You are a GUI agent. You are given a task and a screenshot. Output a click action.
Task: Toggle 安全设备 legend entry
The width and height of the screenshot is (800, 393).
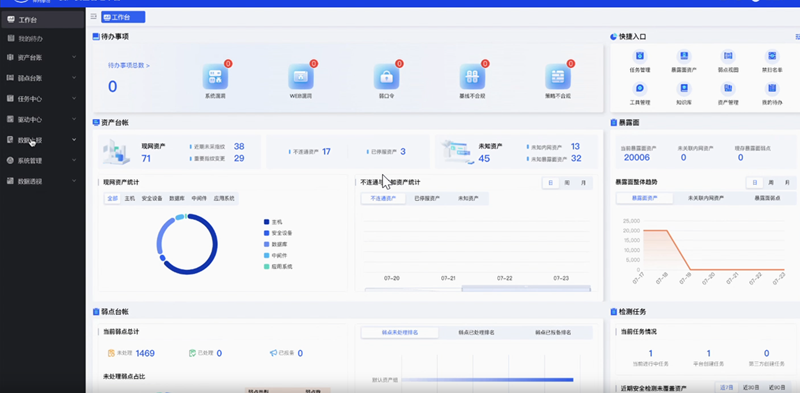278,233
